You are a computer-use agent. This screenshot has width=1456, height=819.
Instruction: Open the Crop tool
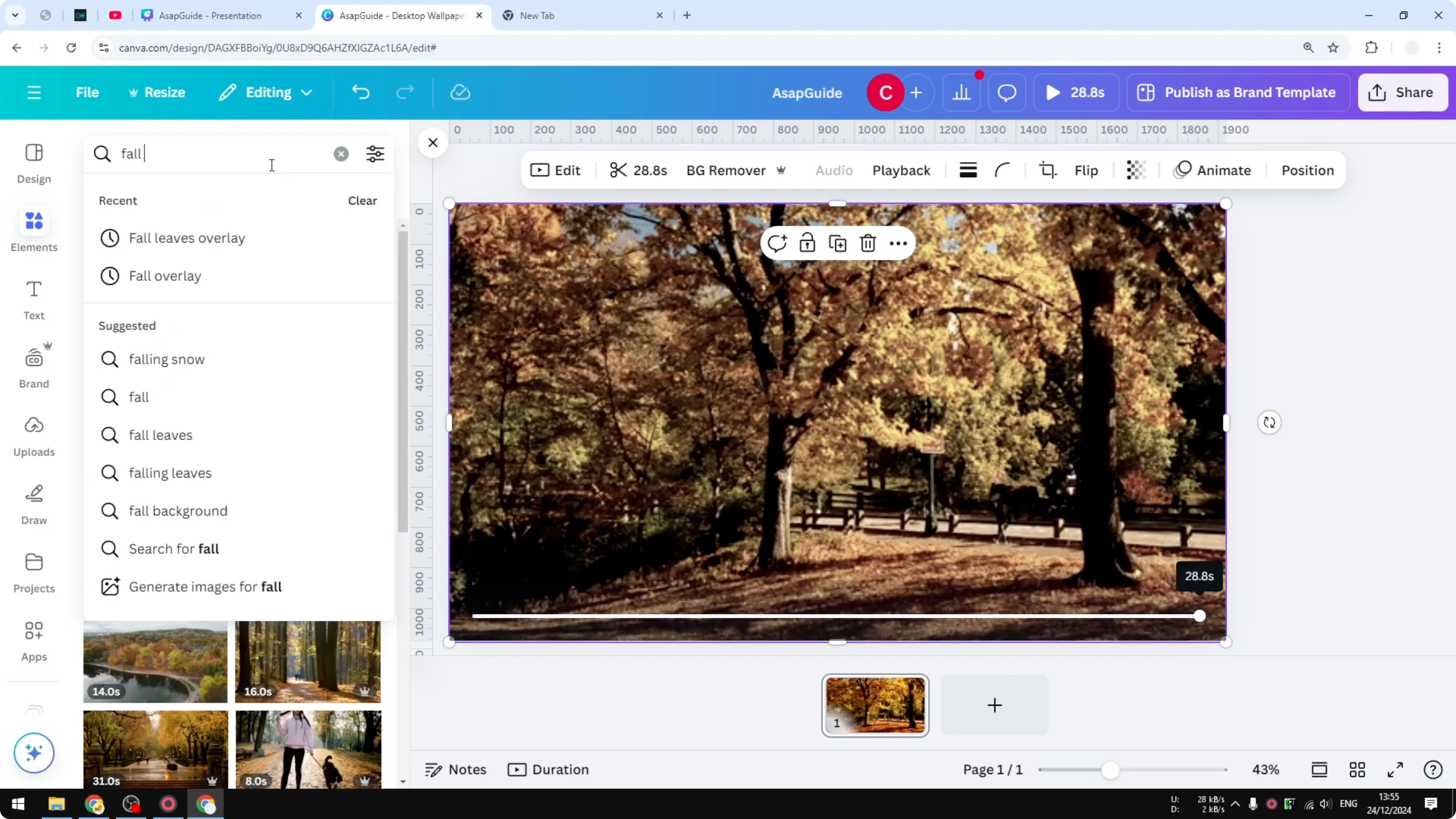[1047, 170]
